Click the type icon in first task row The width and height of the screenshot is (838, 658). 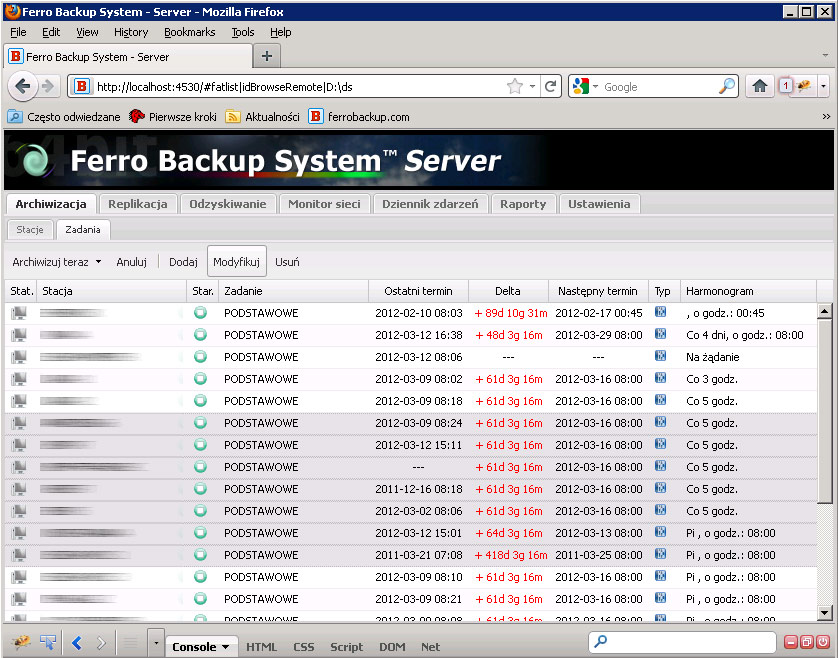[x=661, y=313]
